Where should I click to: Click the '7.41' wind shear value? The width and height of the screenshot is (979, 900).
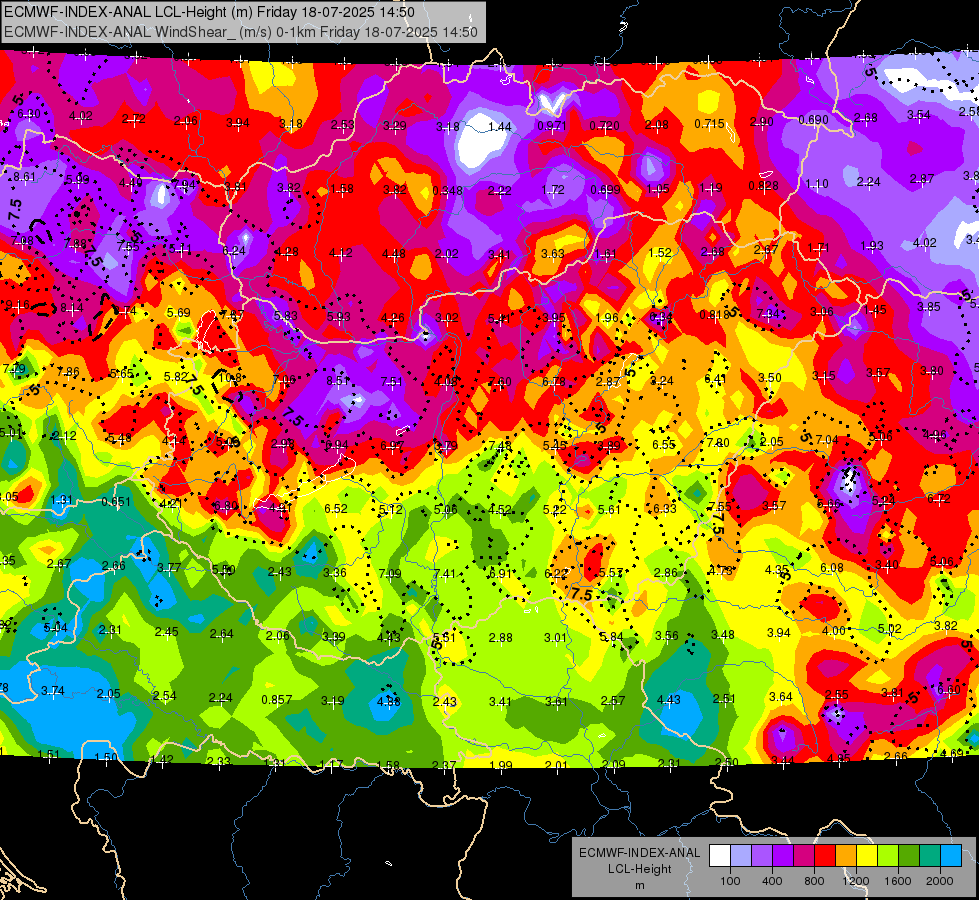pos(445,573)
